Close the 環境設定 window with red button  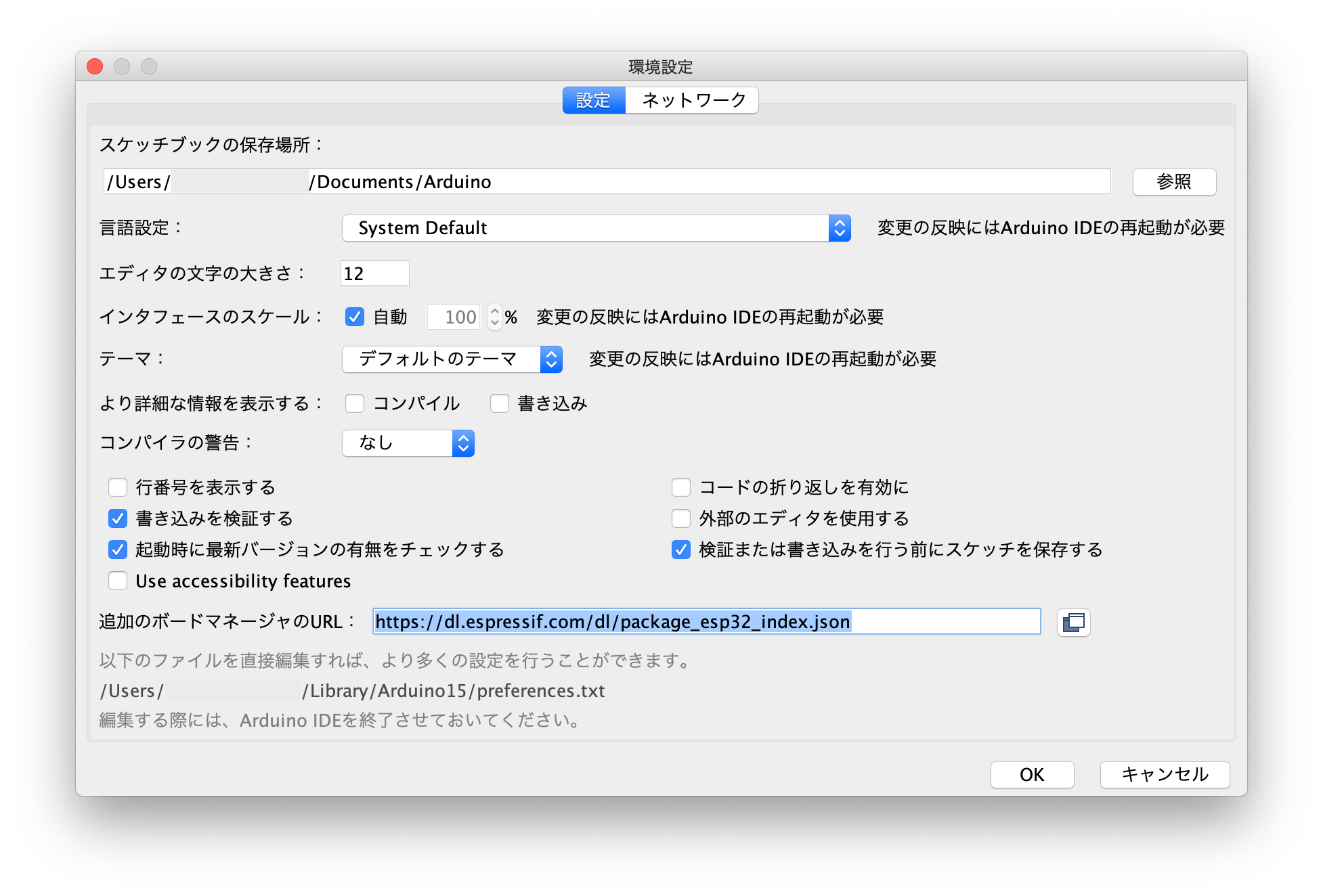pos(95,66)
